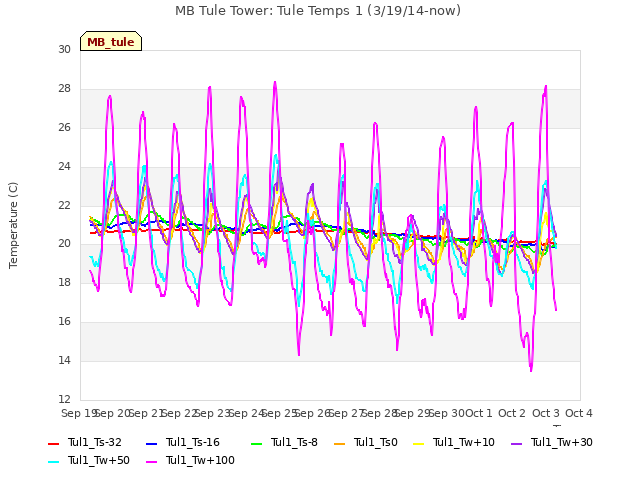Click the 20 y-axis tick label

(64, 244)
